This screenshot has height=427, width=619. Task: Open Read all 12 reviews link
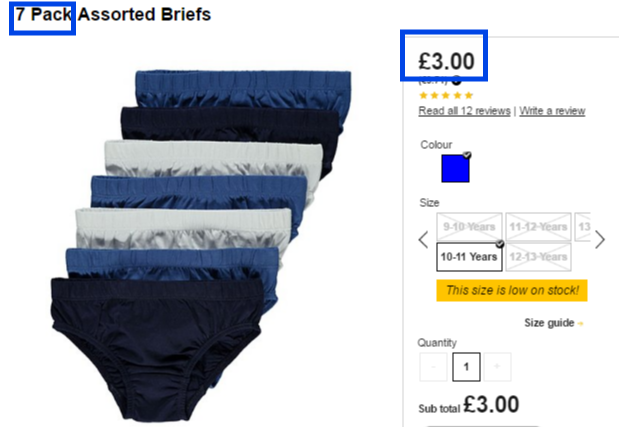pyautogui.click(x=465, y=111)
